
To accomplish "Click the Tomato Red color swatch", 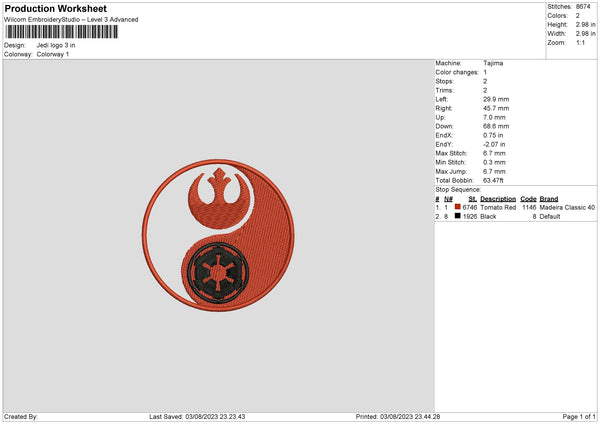I will tap(457, 207).
